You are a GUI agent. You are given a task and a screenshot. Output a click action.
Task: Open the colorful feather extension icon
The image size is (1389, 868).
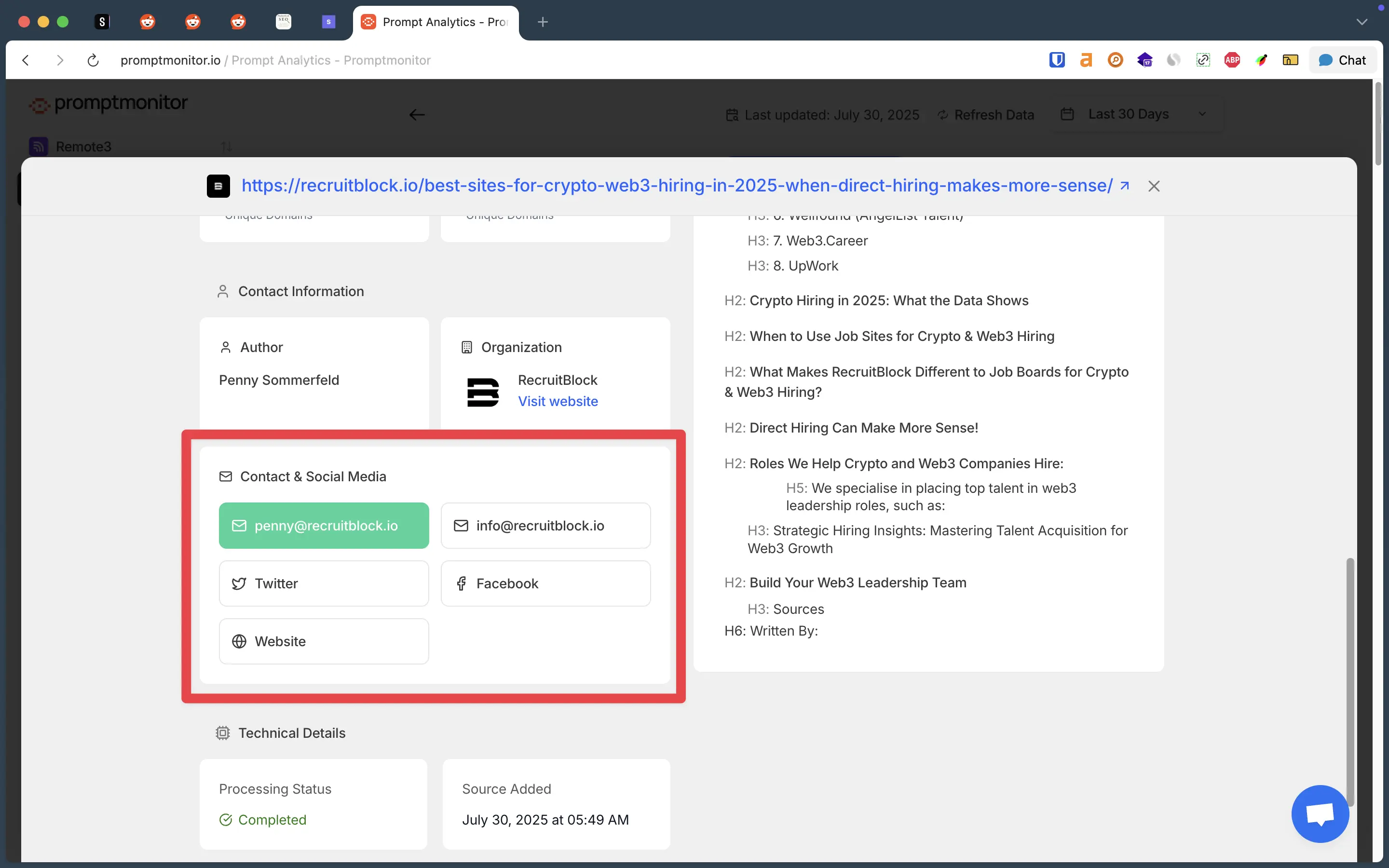(1262, 60)
